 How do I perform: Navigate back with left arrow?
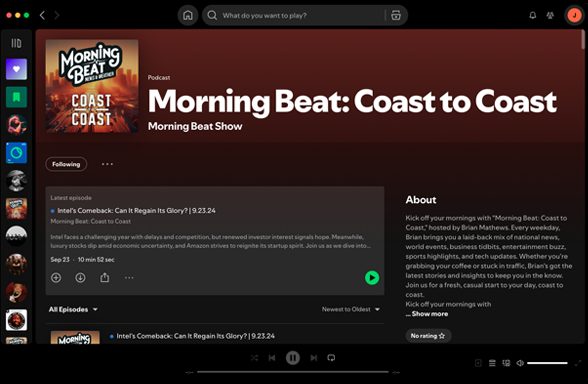pos(42,15)
